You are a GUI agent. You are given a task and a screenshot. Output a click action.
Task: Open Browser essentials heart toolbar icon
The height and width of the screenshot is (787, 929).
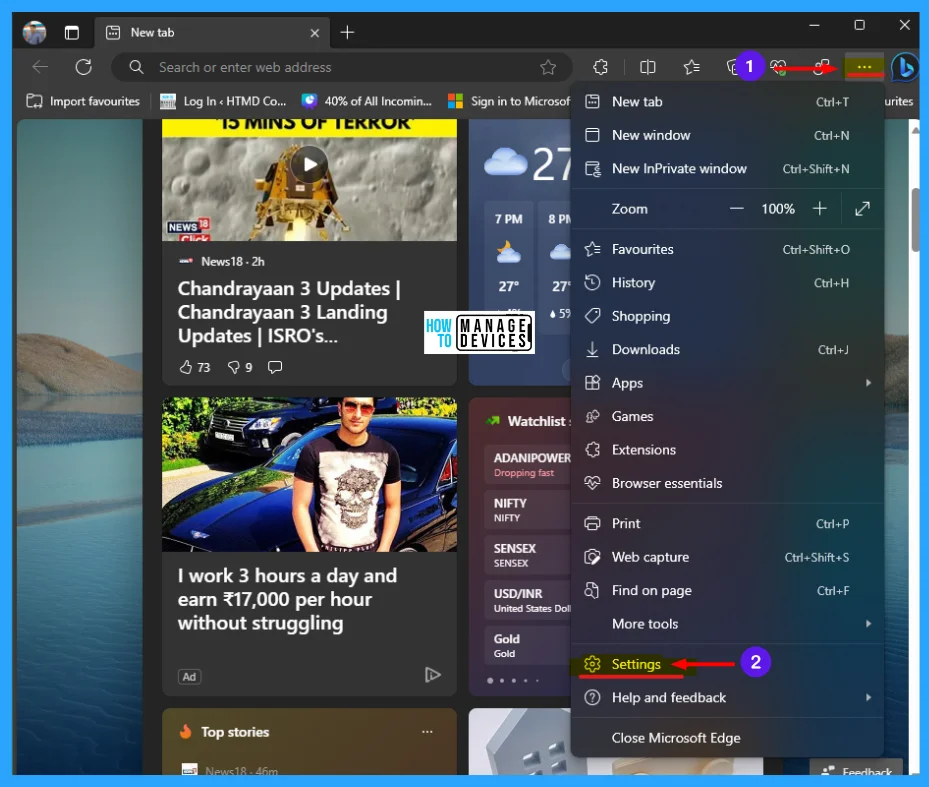[x=779, y=67]
